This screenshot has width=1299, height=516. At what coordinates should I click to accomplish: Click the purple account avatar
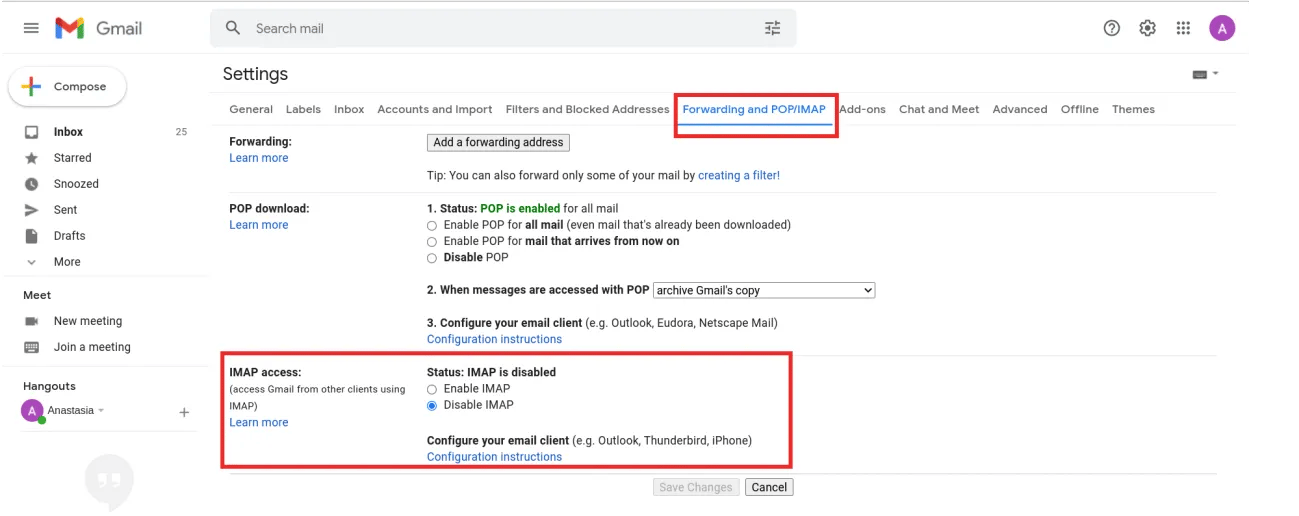(1221, 28)
